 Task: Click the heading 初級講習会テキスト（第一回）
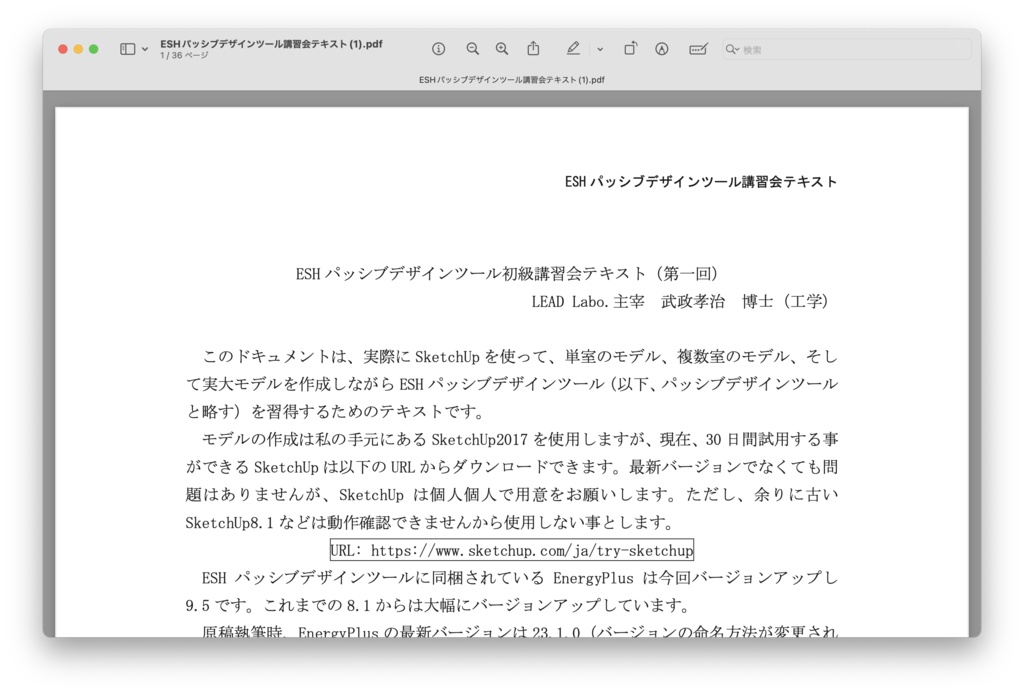[610, 274]
